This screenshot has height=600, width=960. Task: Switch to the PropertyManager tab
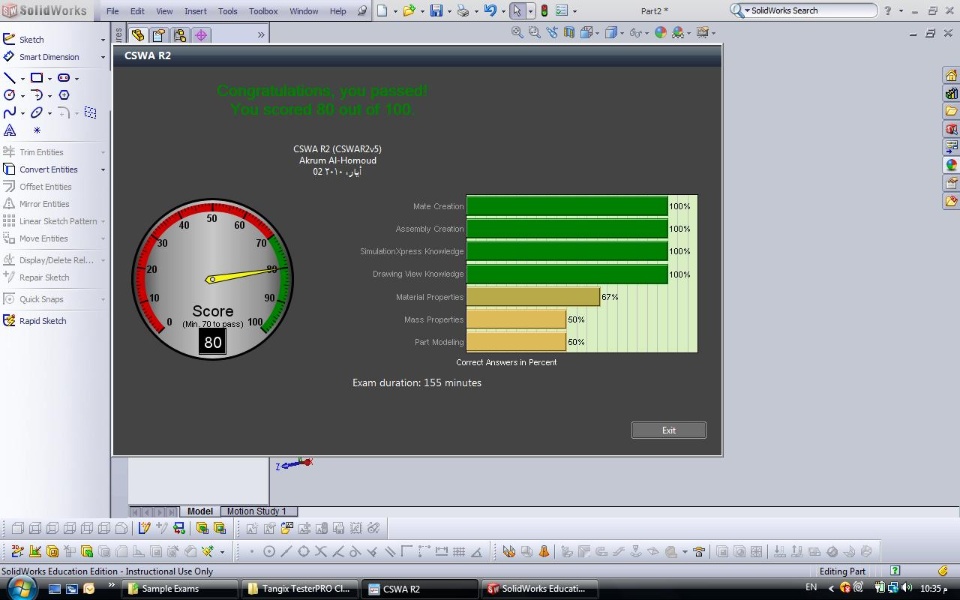[159, 35]
